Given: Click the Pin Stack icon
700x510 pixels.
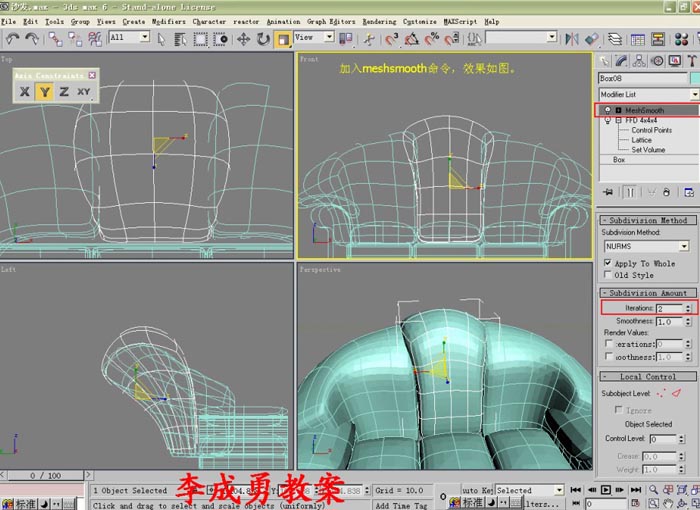Looking at the screenshot, I should (x=608, y=192).
